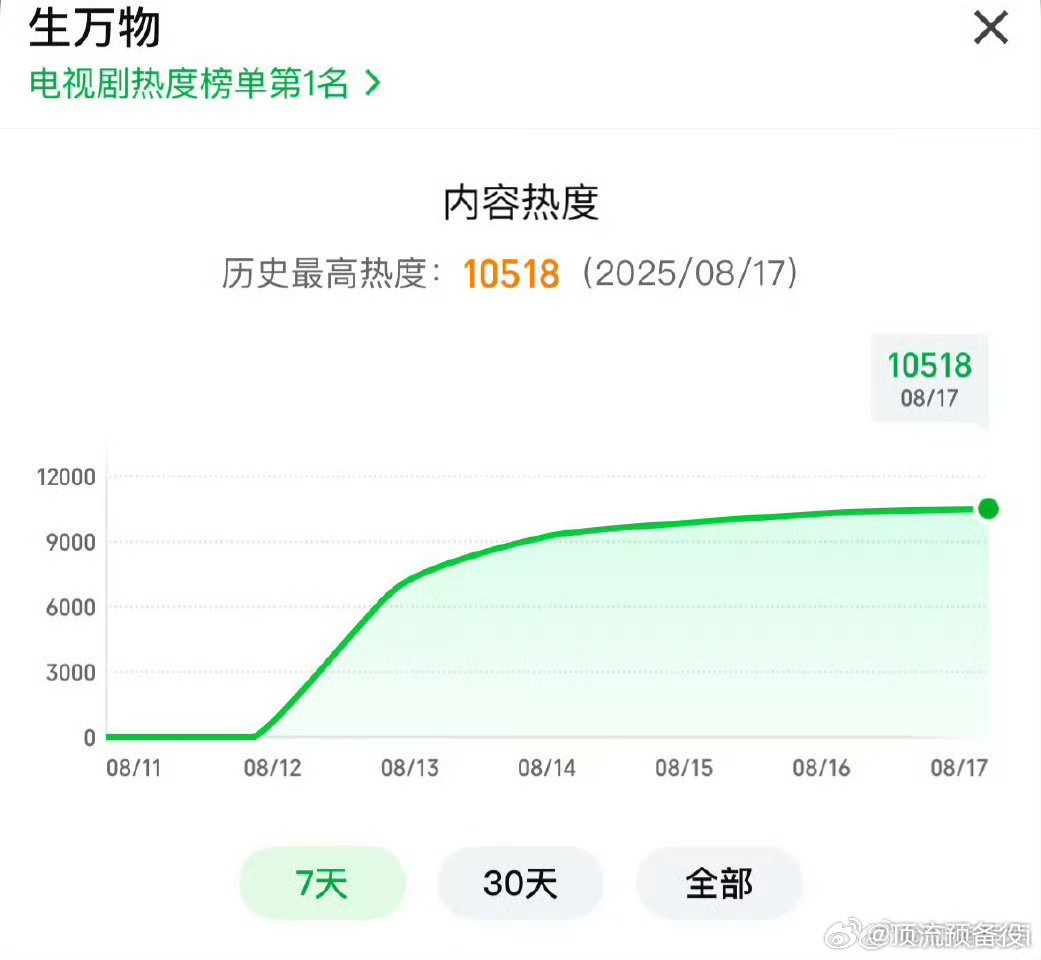Click the (2025/08/17) date text
The image size is (1041, 960).
click(x=690, y=273)
